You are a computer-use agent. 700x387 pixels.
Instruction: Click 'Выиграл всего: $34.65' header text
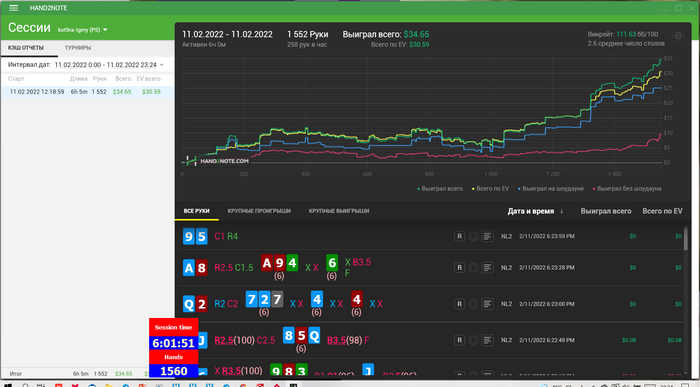click(386, 34)
